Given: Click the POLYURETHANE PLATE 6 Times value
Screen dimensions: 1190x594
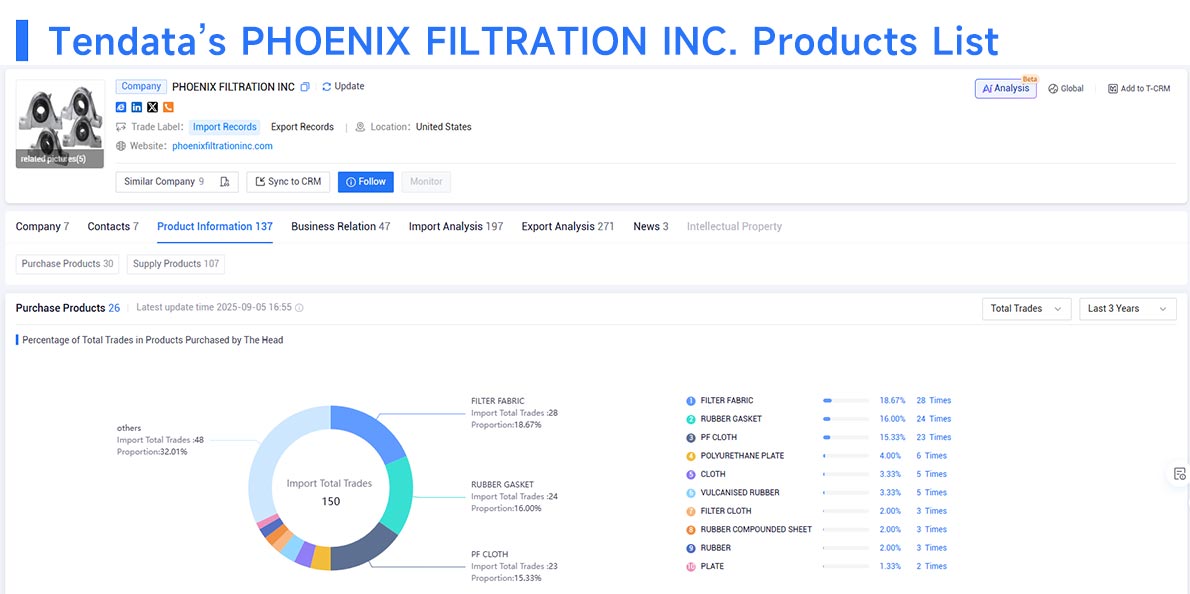Looking at the screenshot, I should pos(931,456).
